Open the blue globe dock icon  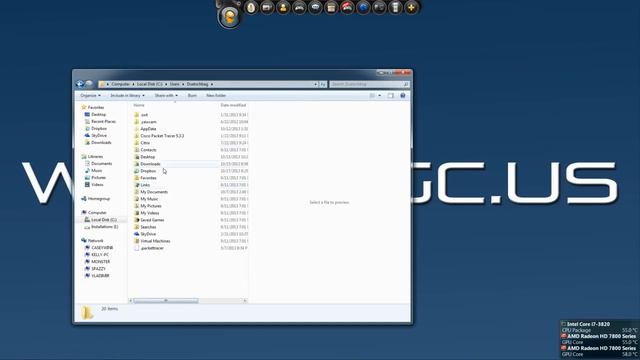click(x=363, y=7)
